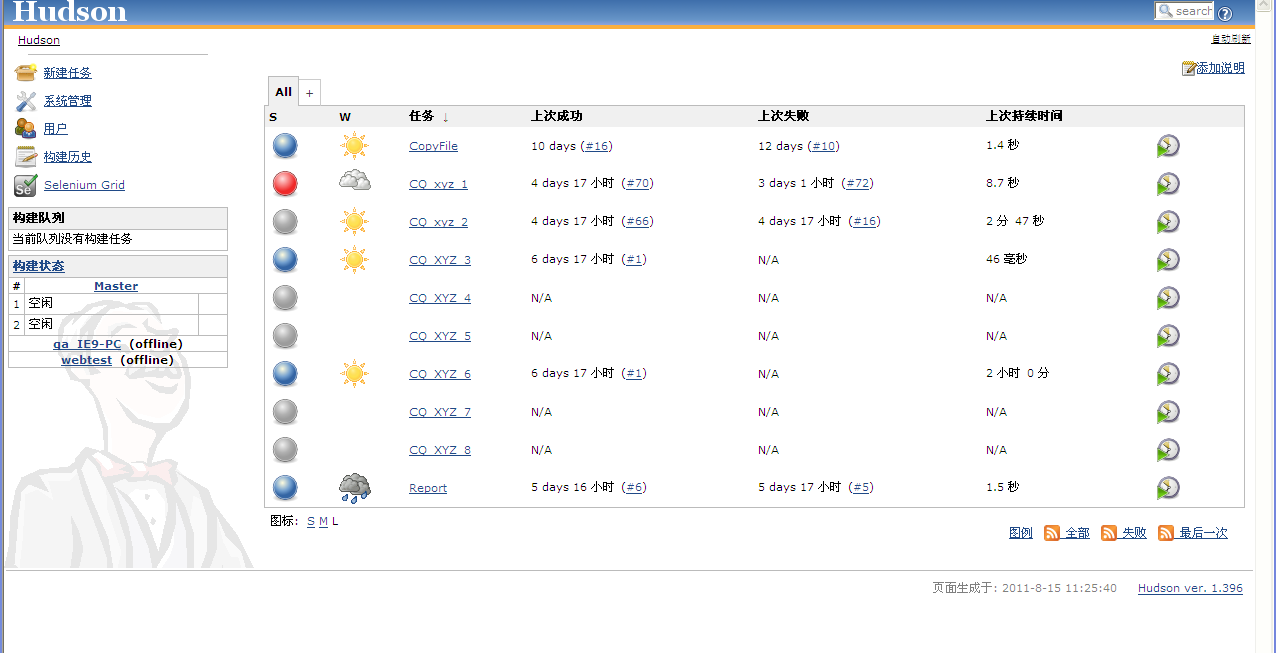Open the Master node link
This screenshot has width=1276, height=653.
pyautogui.click(x=116, y=286)
